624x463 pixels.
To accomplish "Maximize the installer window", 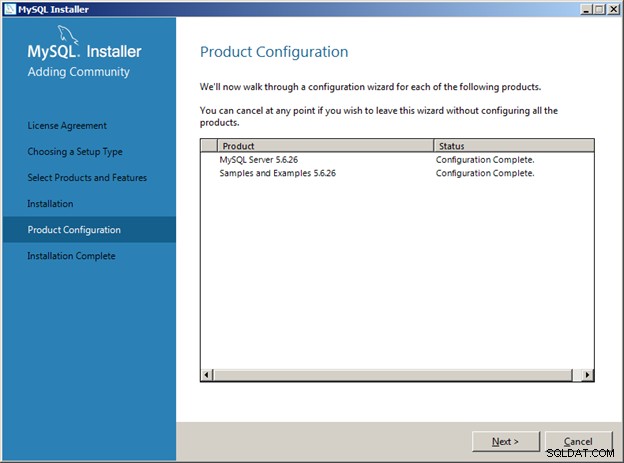I will (600, 9).
